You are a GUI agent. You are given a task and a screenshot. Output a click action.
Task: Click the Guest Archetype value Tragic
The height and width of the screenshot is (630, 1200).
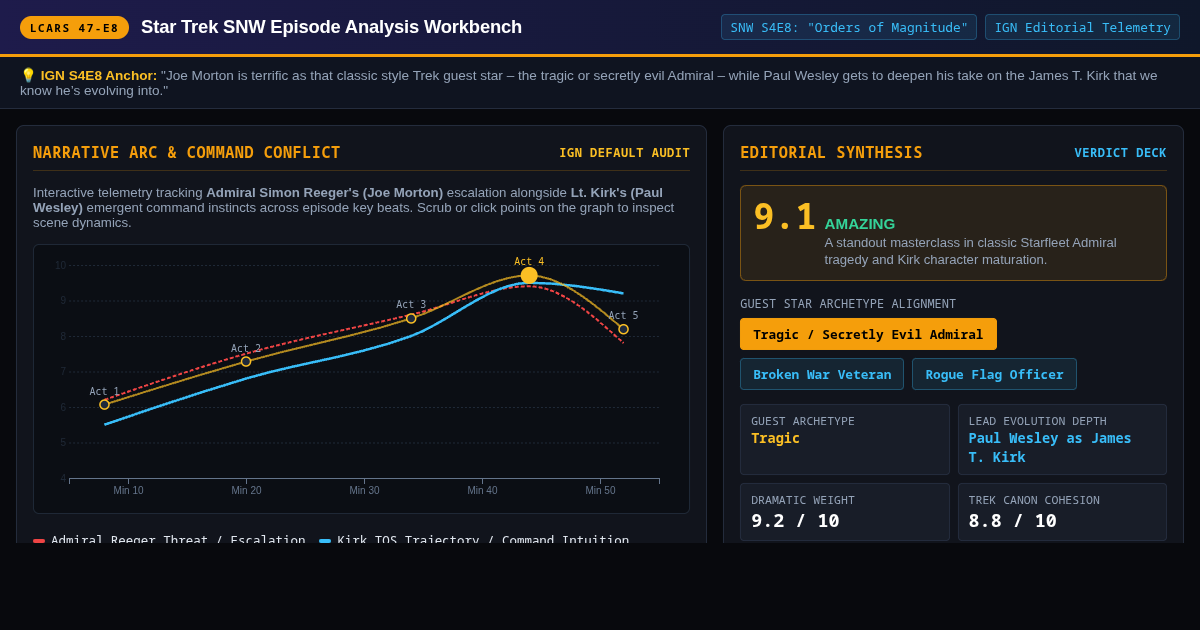[776, 438]
